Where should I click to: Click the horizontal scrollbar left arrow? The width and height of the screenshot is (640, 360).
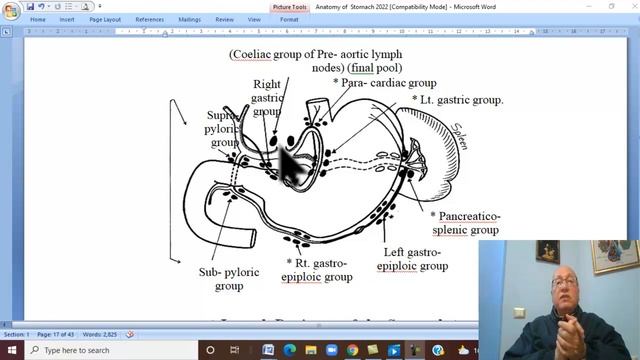4,325
